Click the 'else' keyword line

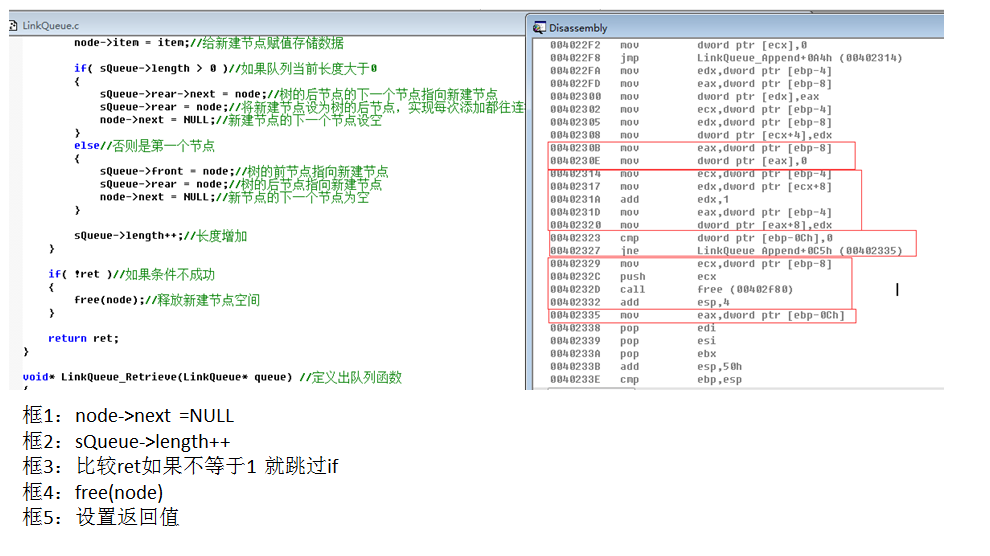click(x=144, y=146)
